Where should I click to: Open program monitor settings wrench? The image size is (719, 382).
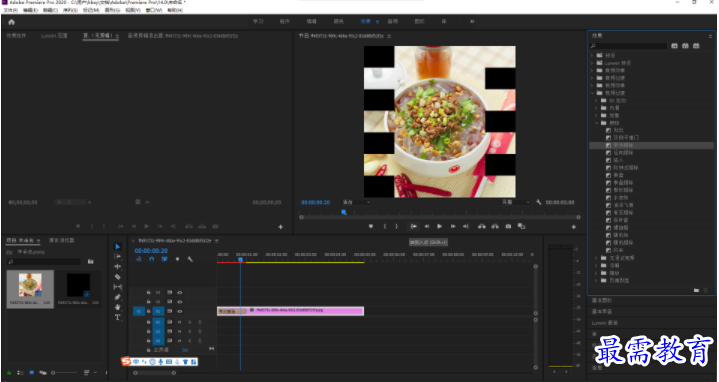(539, 202)
